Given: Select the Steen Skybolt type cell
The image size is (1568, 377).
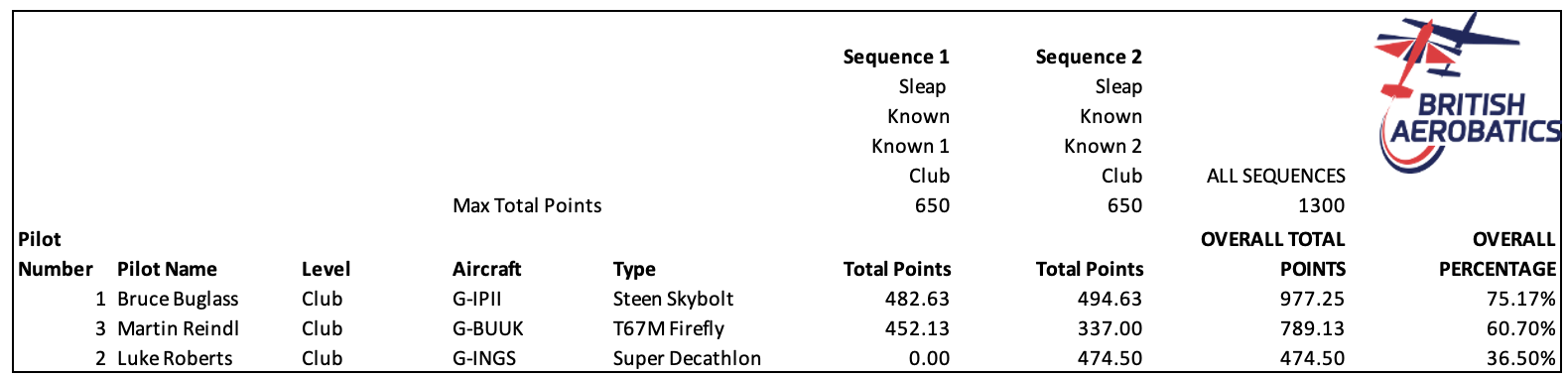Looking at the screenshot, I should click(673, 299).
